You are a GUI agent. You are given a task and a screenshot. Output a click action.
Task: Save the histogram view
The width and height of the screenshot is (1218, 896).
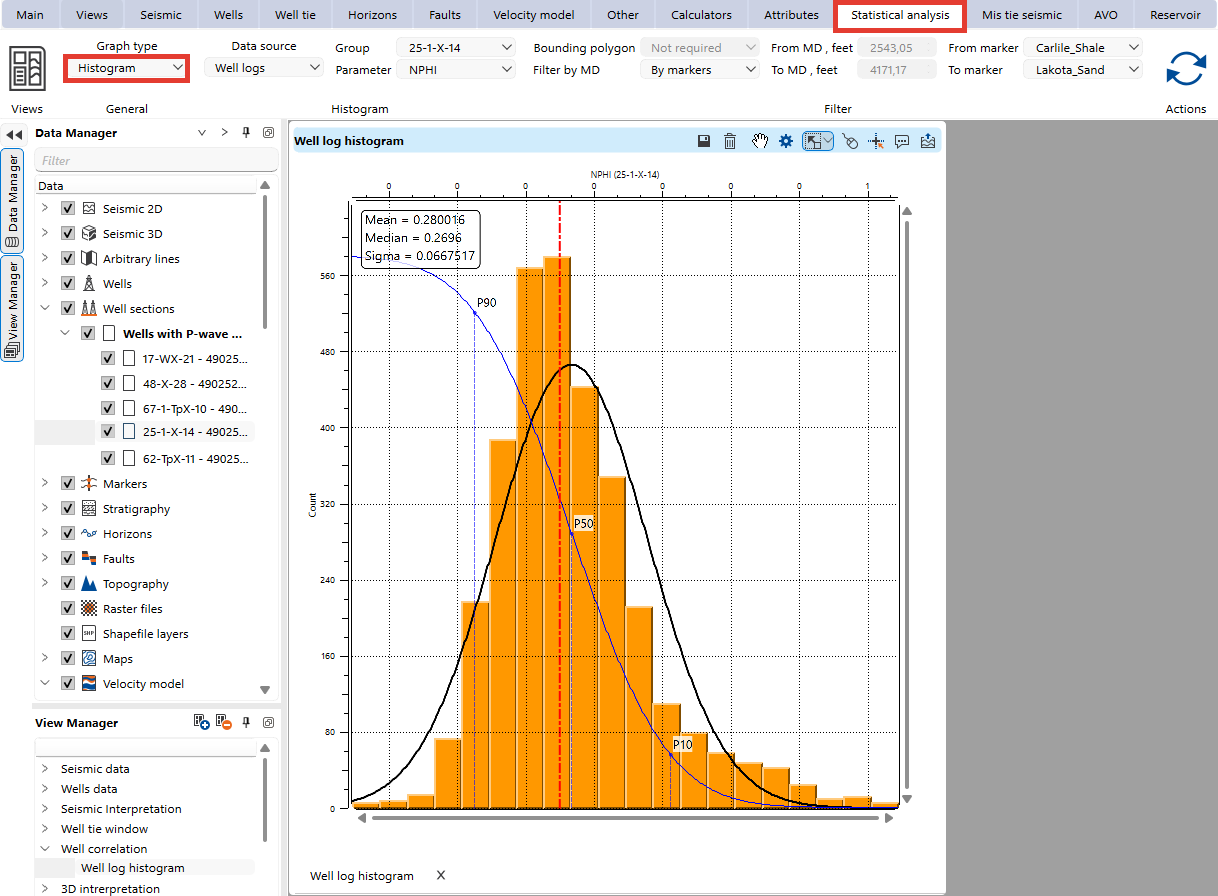pos(703,140)
